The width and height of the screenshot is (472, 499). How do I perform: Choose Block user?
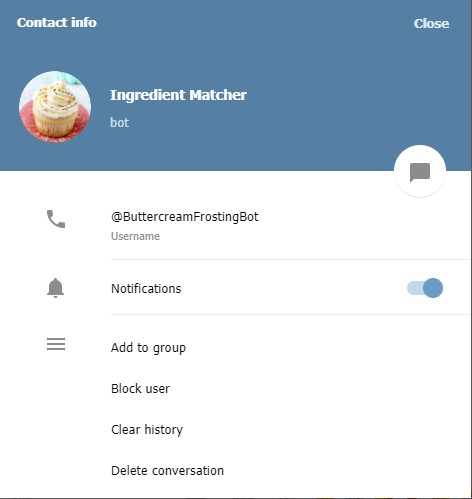point(140,389)
